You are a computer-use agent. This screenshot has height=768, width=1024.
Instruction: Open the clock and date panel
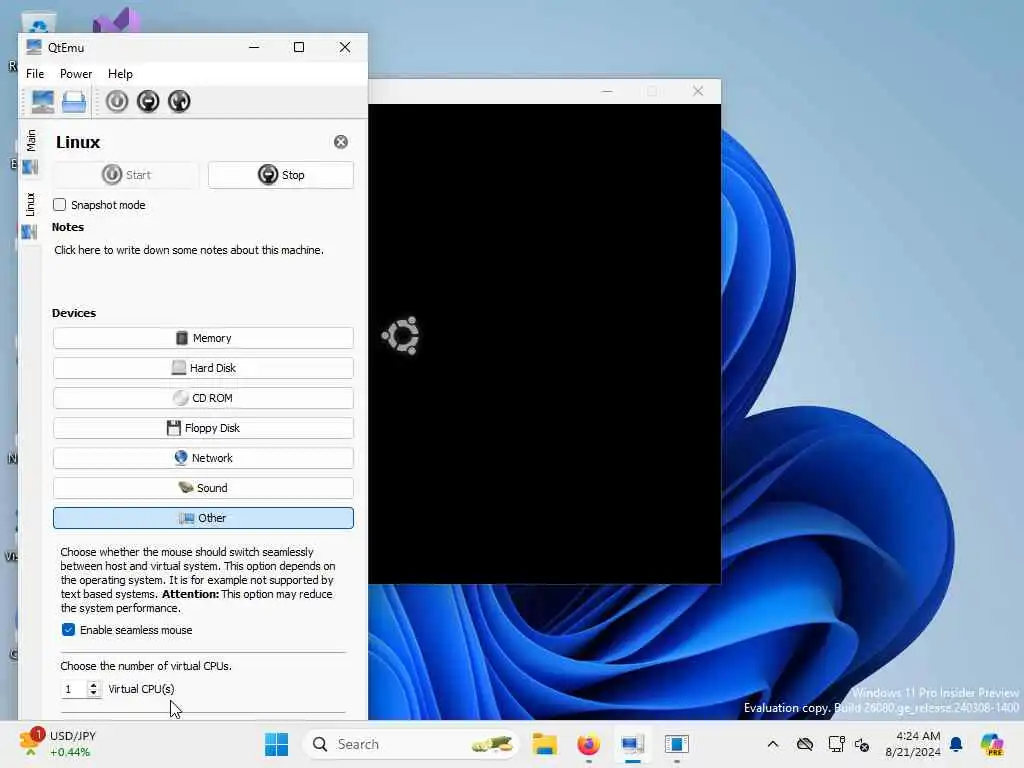click(x=913, y=744)
